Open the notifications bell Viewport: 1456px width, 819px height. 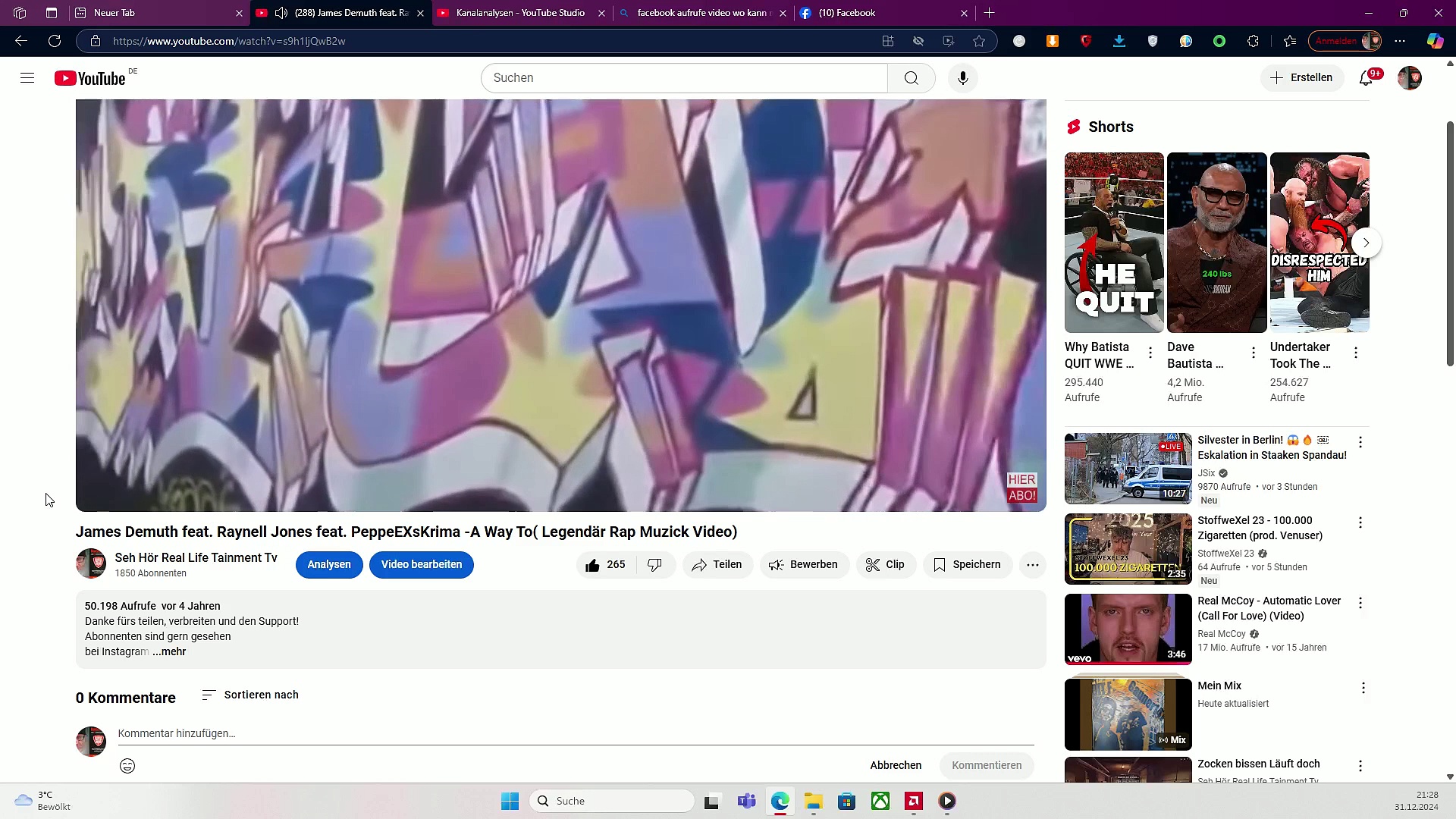1366,78
